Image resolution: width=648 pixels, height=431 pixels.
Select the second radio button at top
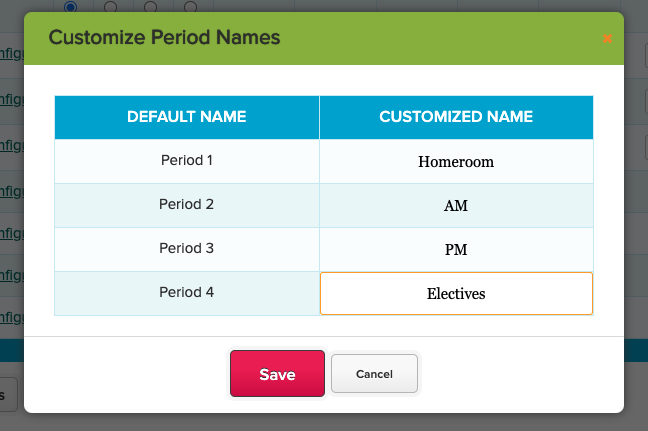point(110,6)
